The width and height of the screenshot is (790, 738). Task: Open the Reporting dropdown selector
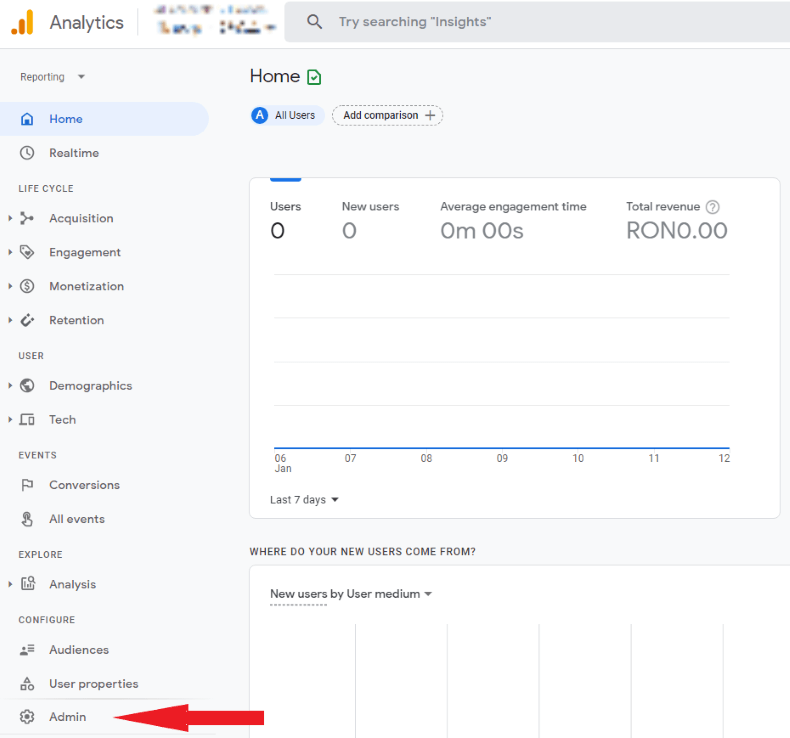pyautogui.click(x=52, y=77)
